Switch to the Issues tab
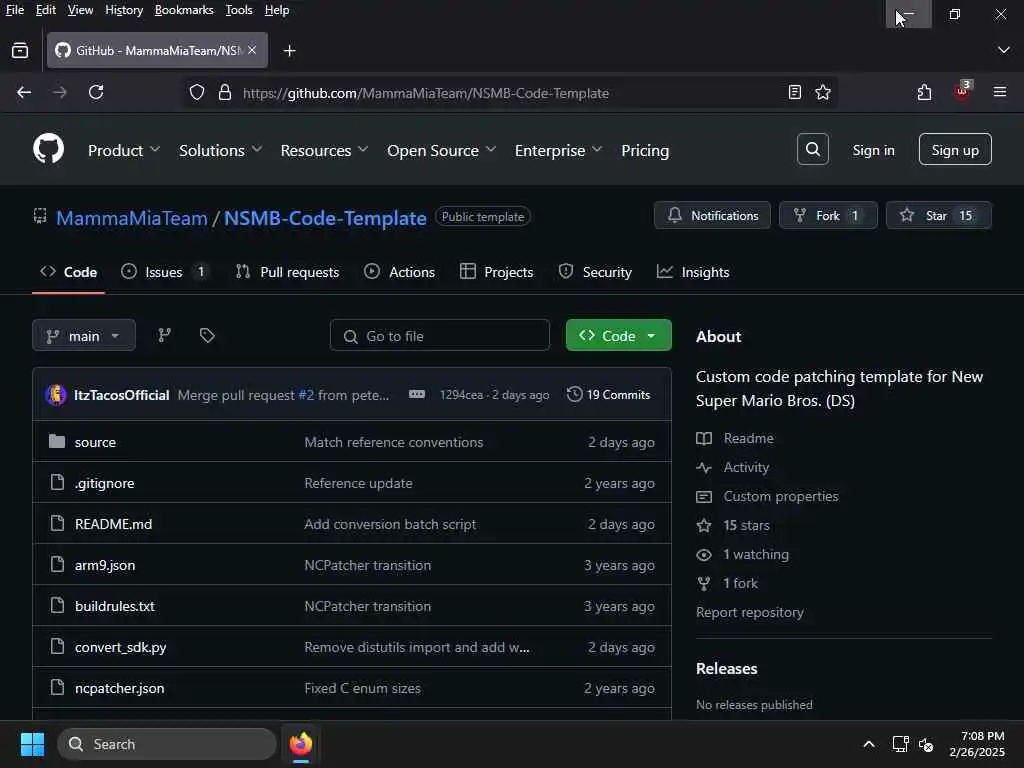Viewport: 1024px width, 768px height. click(165, 272)
